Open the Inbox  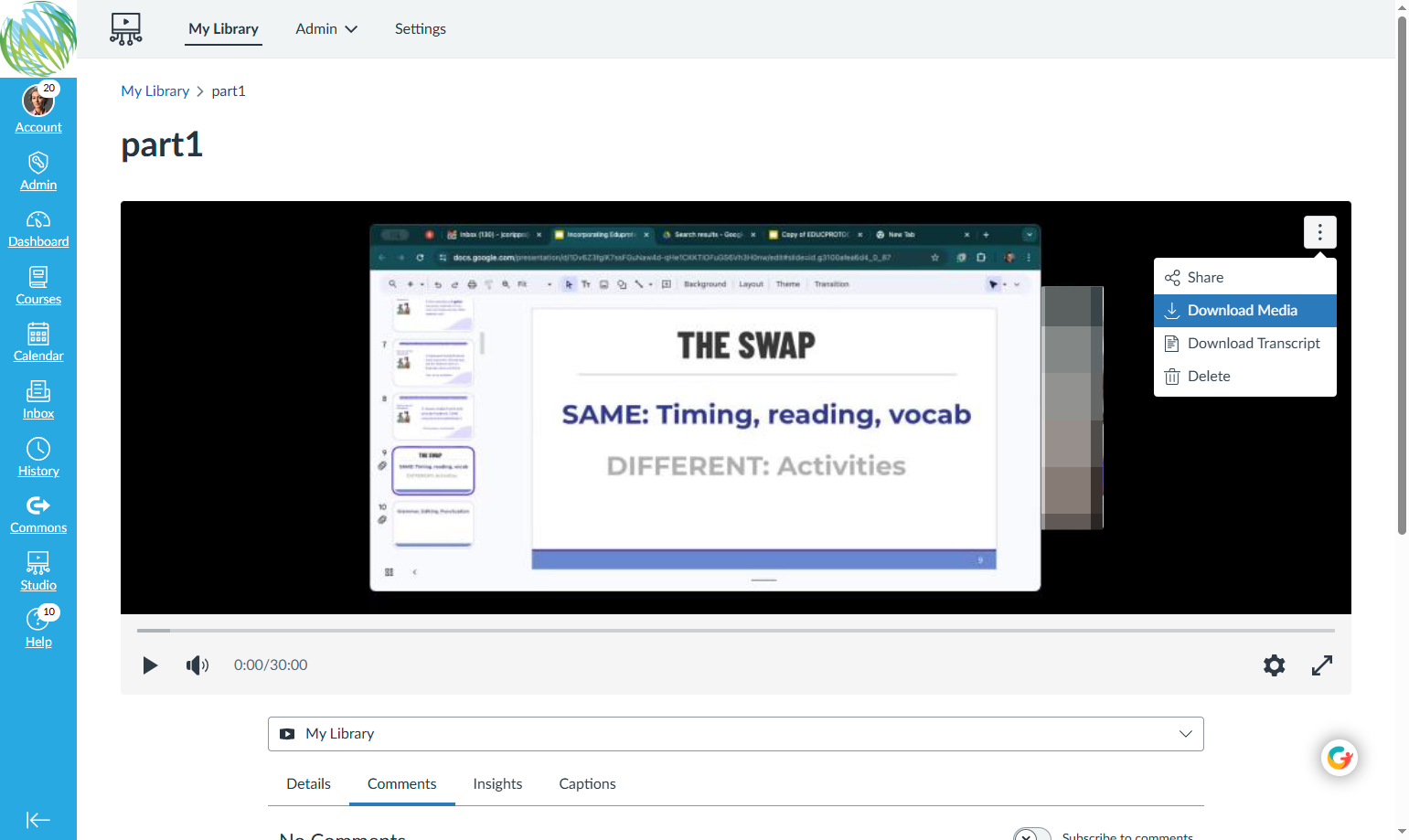point(38,400)
